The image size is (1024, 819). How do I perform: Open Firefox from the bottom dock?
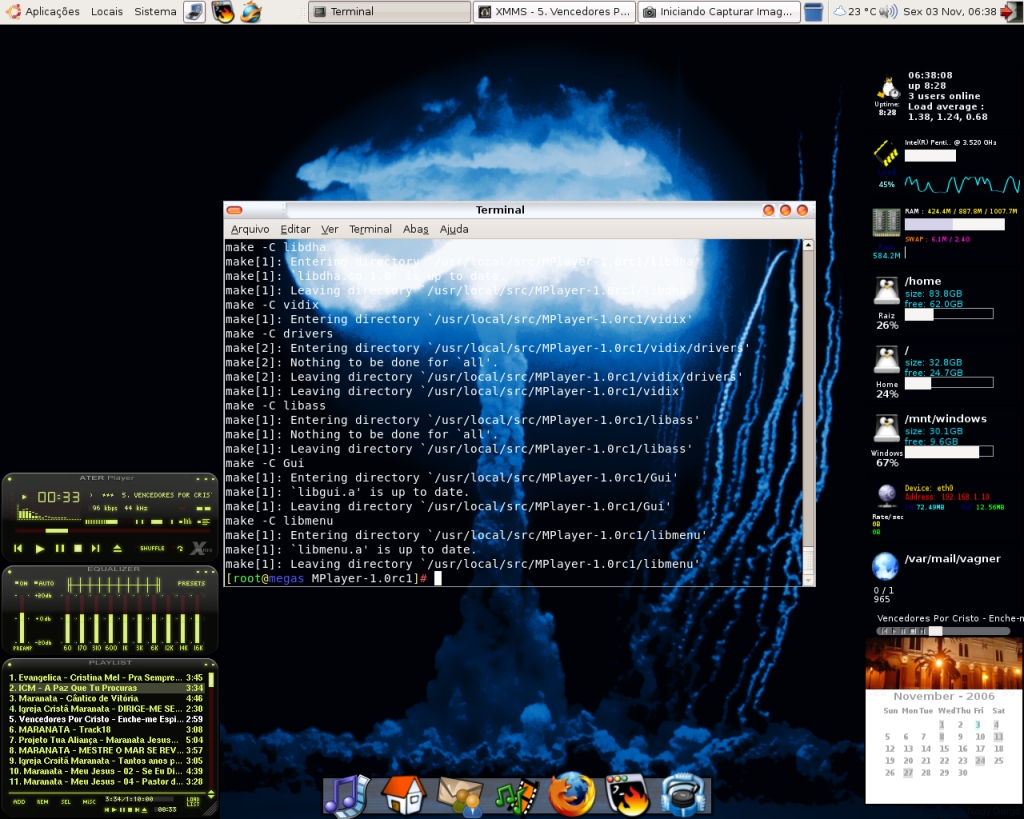point(571,794)
